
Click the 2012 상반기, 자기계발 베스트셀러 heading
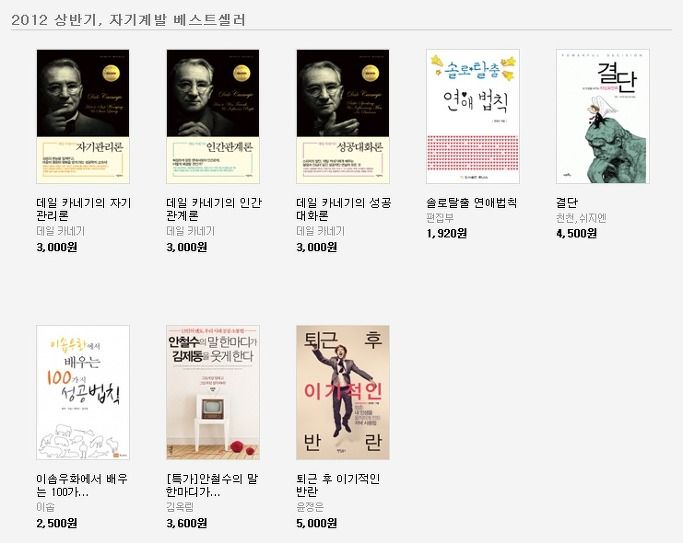(x=128, y=20)
